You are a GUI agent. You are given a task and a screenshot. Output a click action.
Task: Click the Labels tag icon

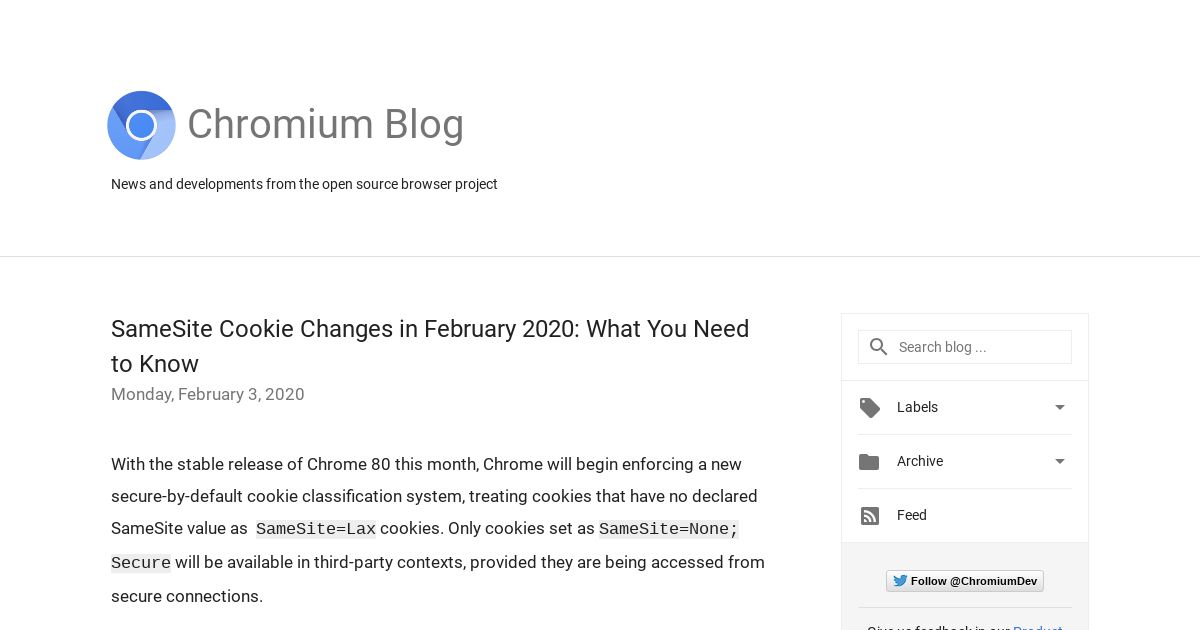870,408
